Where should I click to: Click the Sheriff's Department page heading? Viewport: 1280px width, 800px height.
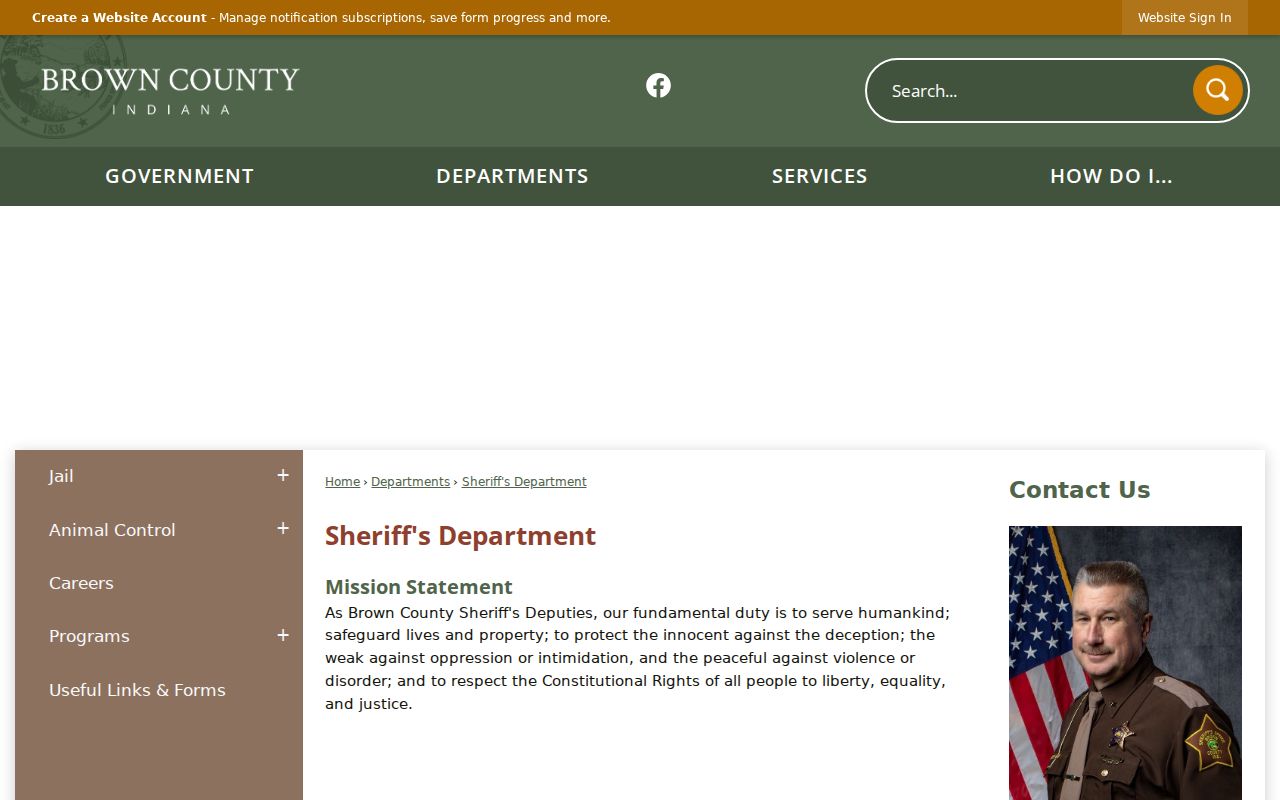pos(460,536)
